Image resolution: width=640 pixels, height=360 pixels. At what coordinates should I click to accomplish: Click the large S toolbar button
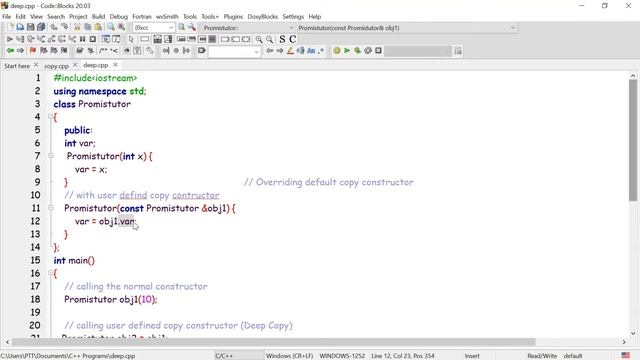[x=282, y=39]
